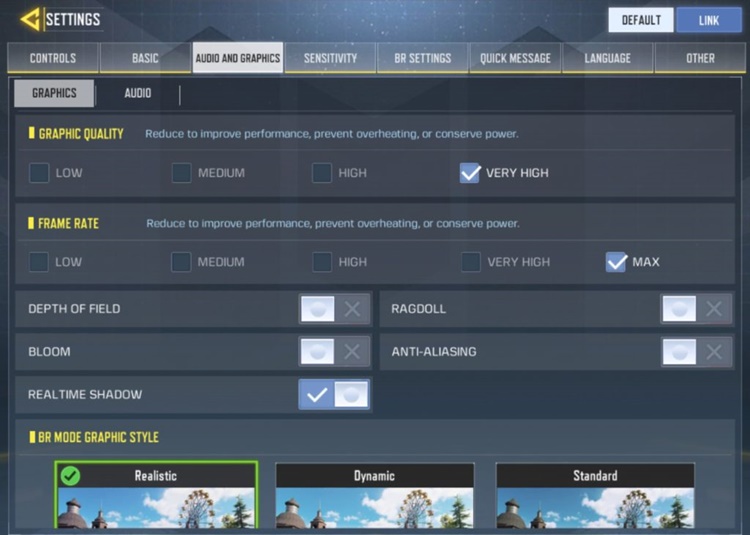Select Low graphic quality checkbox
The width and height of the screenshot is (750, 535).
coord(39,173)
